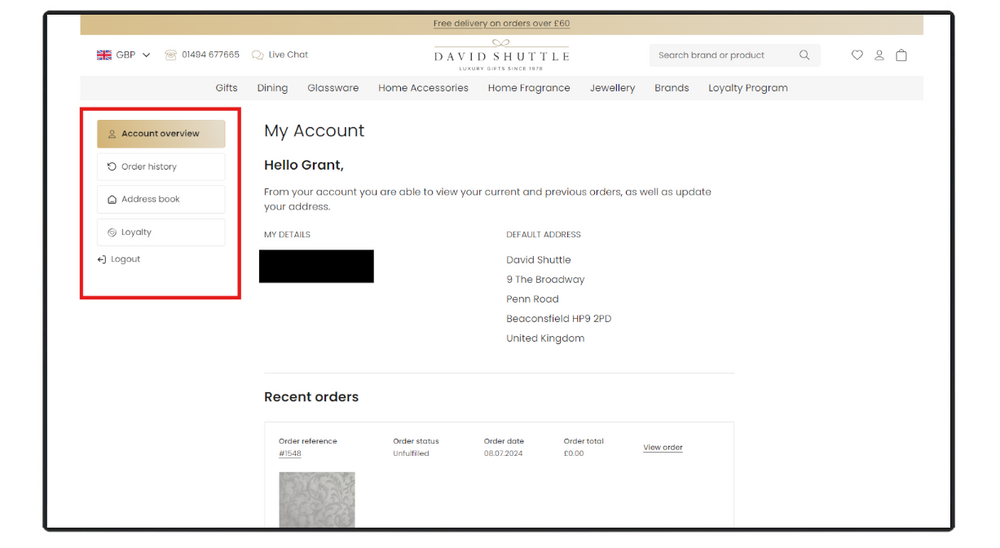Click in the Search brand or product field
Viewport: 1000px width, 548px height.
click(720, 56)
